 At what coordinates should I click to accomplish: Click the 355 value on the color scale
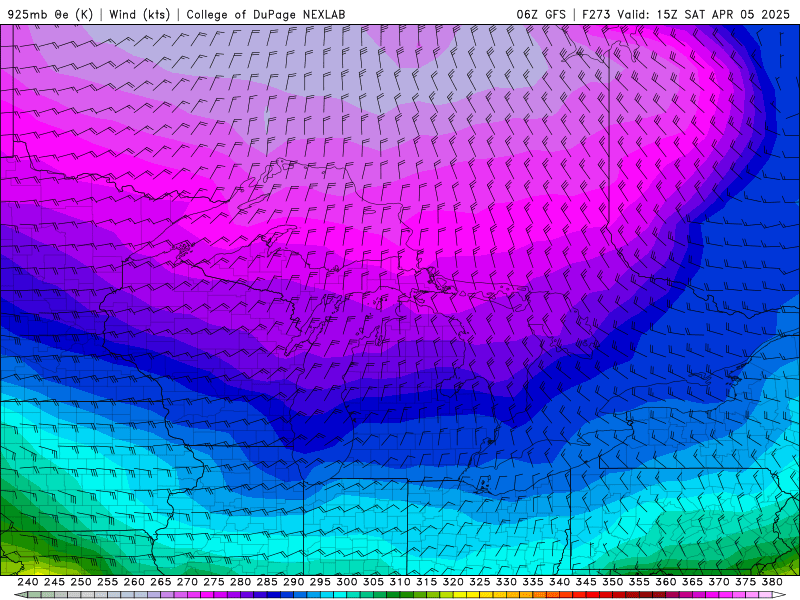pos(639,582)
